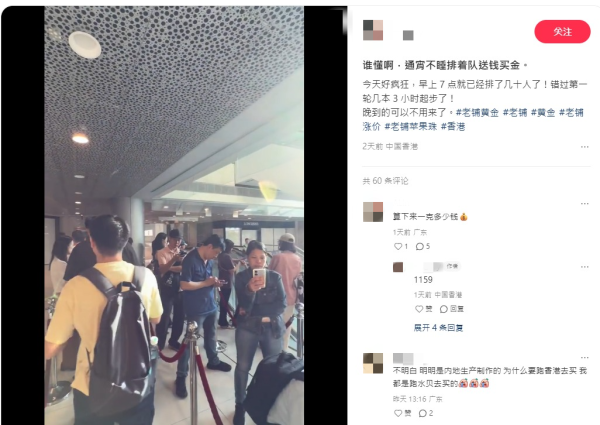Open the more options dots beside post date
600x425 pixels.
pos(584,147)
